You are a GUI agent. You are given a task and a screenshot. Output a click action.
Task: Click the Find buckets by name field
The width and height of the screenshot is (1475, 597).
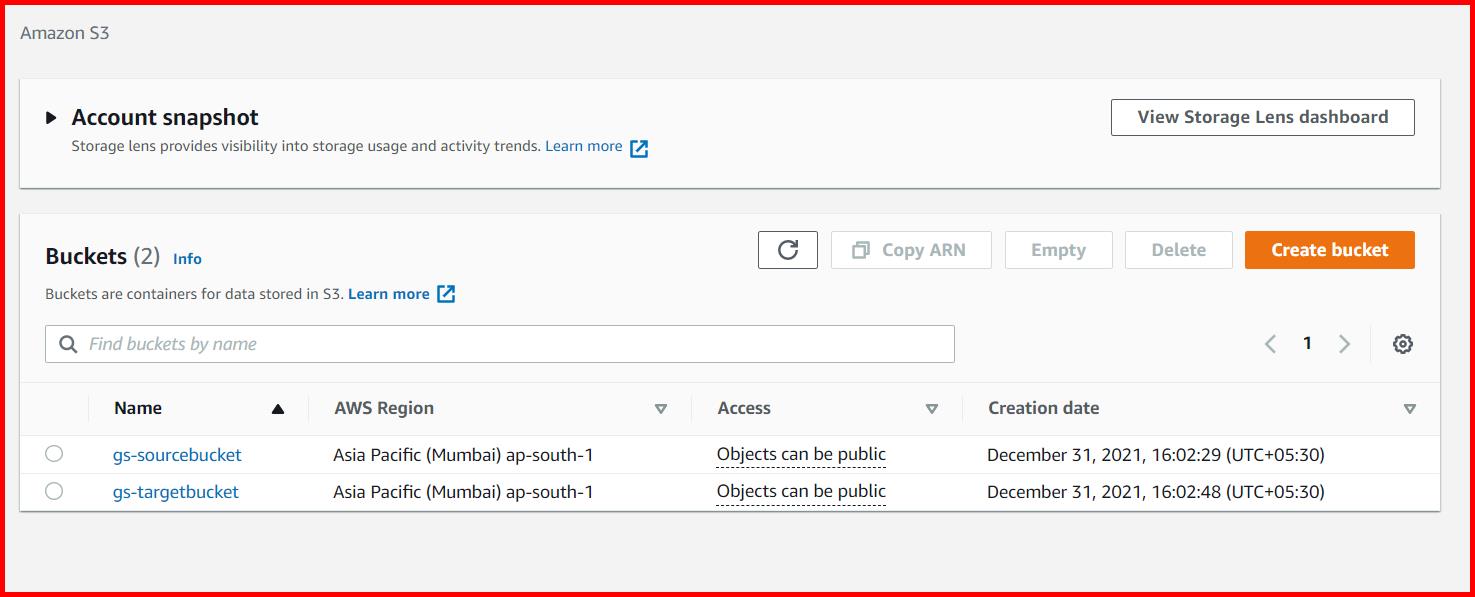(400, 343)
